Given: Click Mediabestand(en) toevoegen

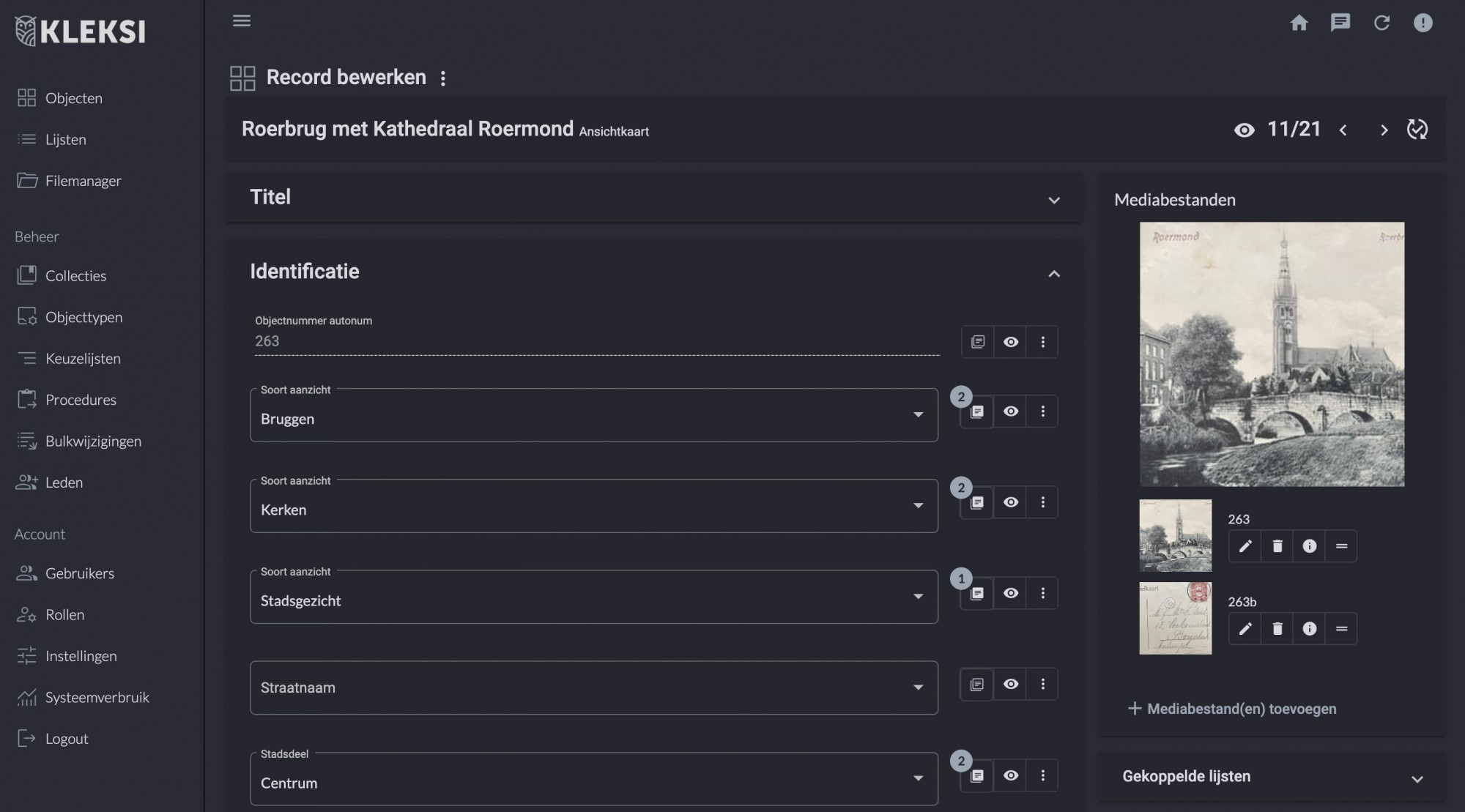Looking at the screenshot, I should click(1233, 709).
